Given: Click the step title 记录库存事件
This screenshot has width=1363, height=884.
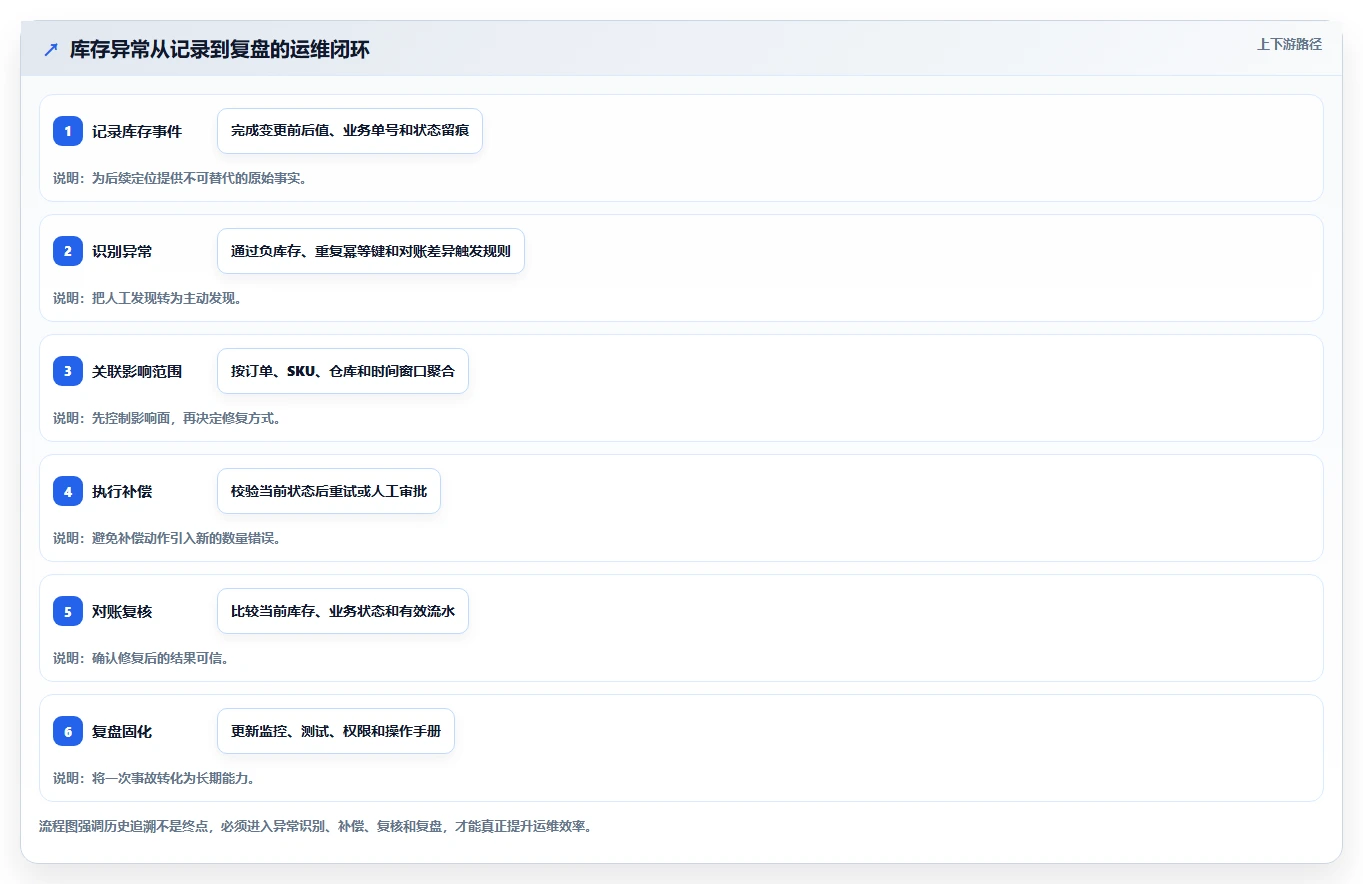Looking at the screenshot, I should [x=137, y=131].
